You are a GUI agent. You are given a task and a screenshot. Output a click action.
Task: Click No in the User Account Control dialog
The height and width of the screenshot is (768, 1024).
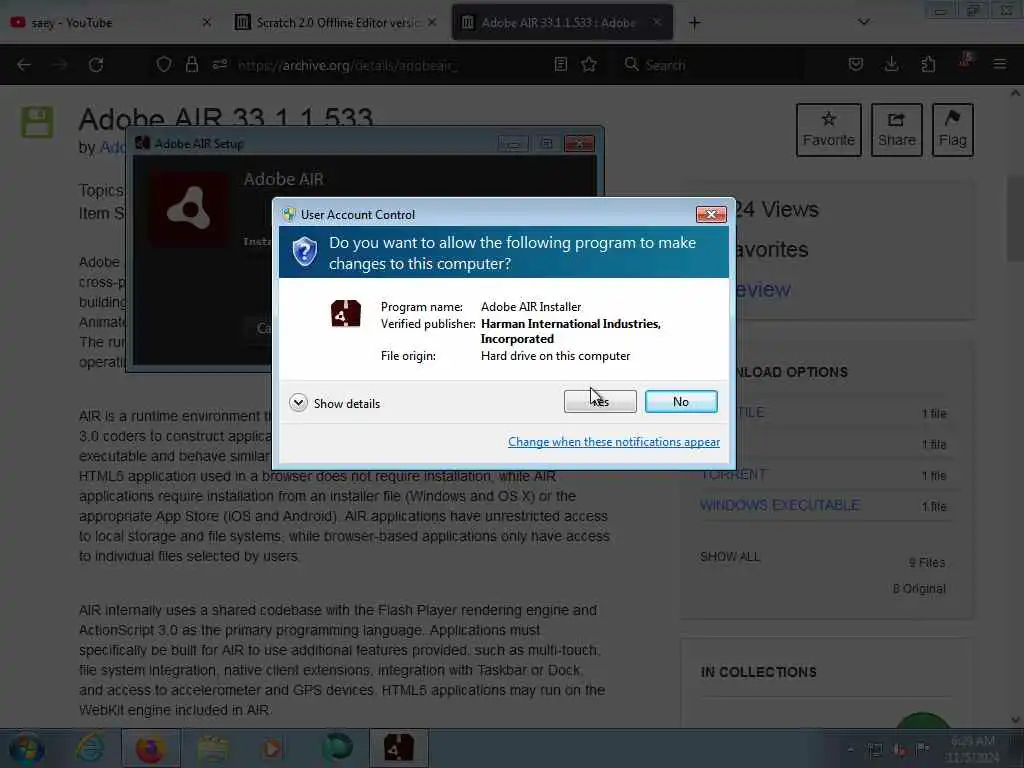(680, 402)
